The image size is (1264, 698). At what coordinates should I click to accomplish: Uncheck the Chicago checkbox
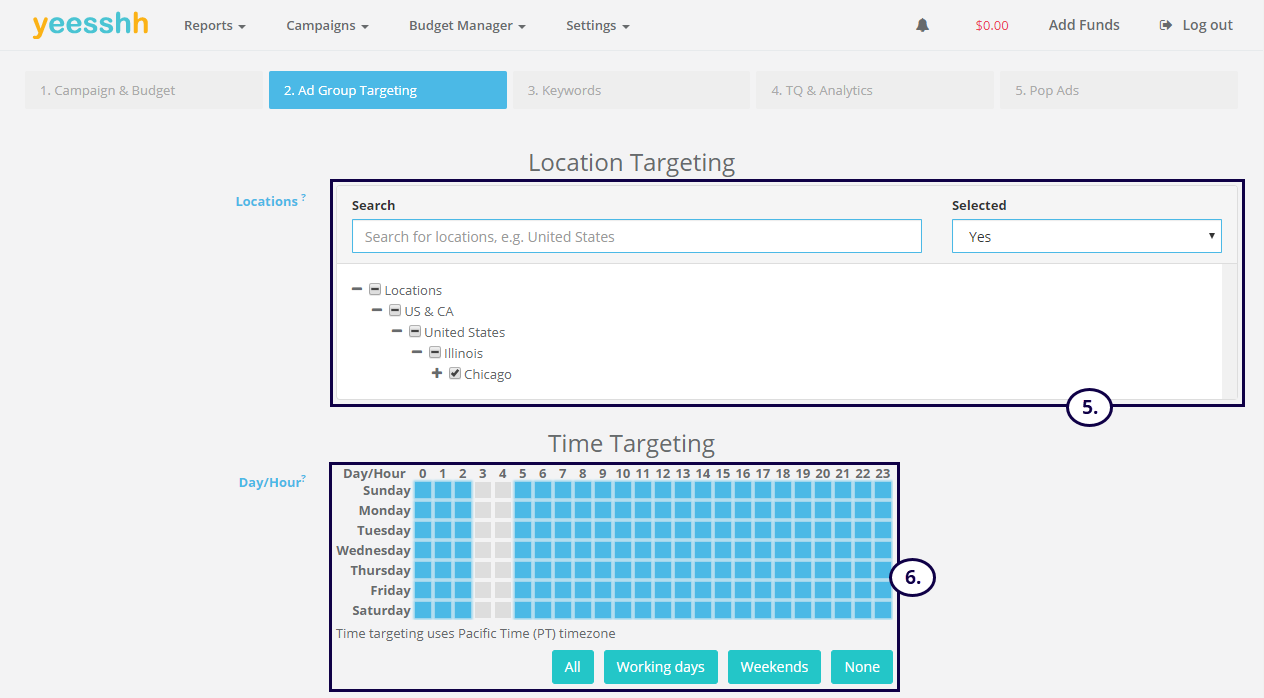pyautogui.click(x=455, y=374)
